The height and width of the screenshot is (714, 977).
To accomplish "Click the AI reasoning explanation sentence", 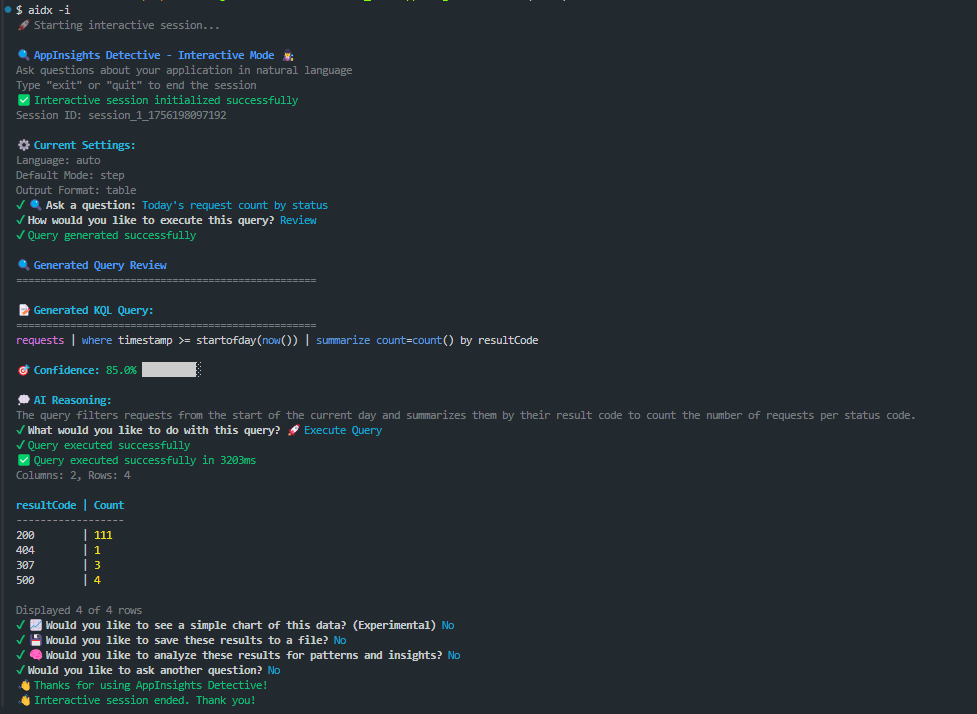I will 465,415.
